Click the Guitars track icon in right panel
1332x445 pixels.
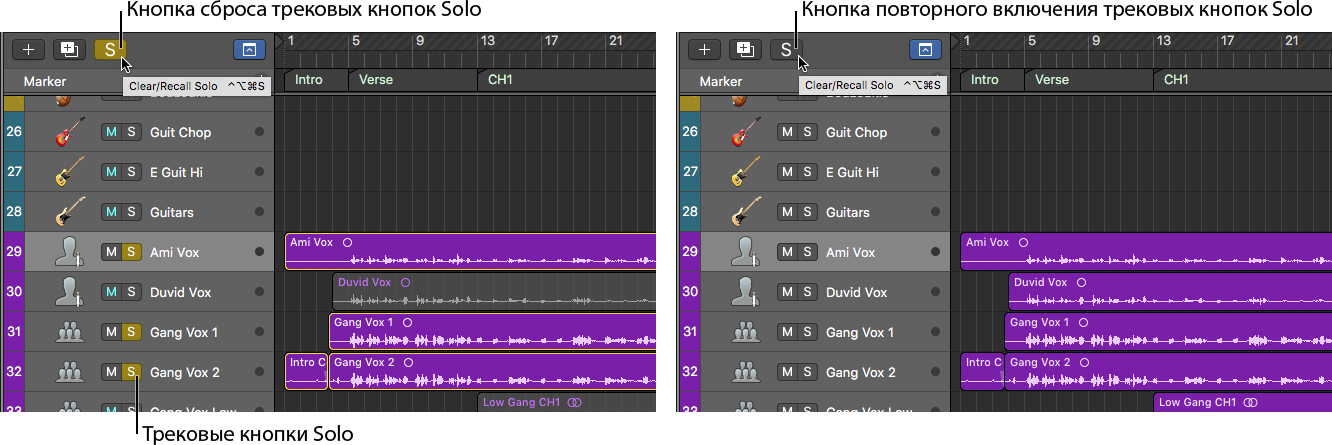(744, 212)
